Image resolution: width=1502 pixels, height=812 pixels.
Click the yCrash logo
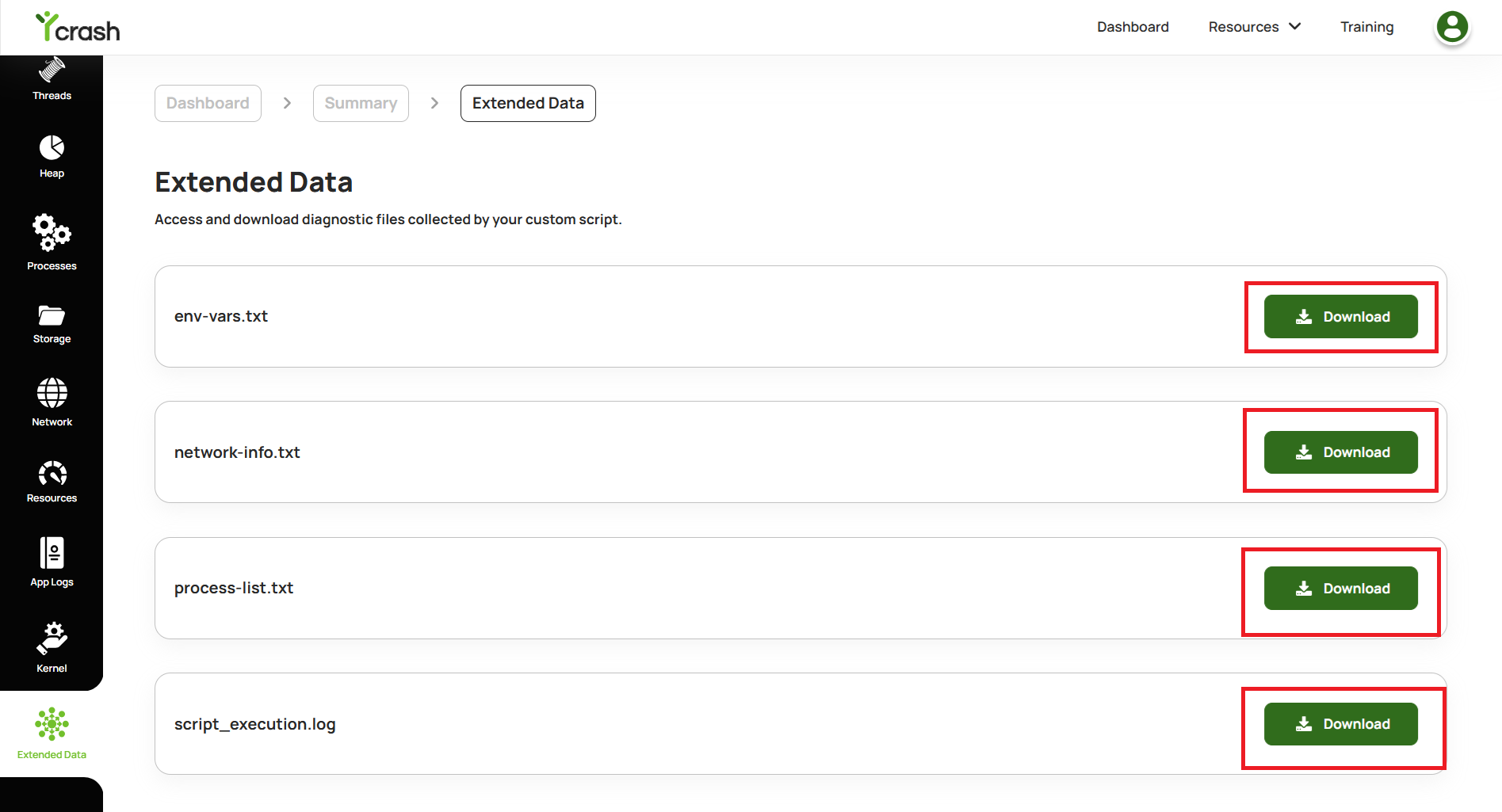click(x=78, y=28)
